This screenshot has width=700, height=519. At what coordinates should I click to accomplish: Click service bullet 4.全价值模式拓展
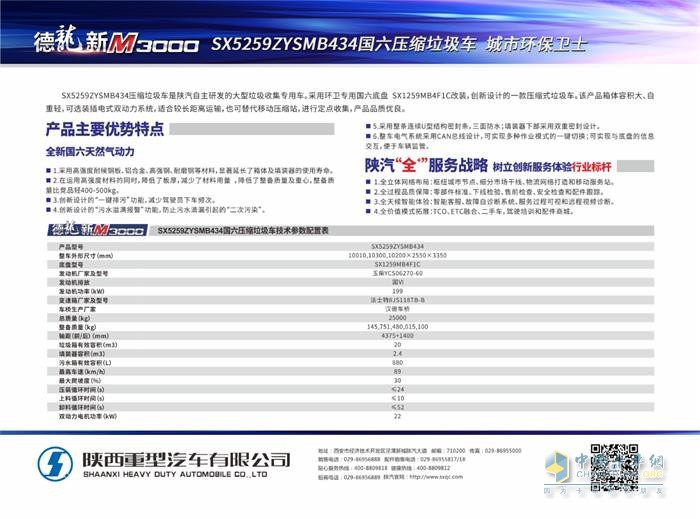pyautogui.click(x=469, y=212)
